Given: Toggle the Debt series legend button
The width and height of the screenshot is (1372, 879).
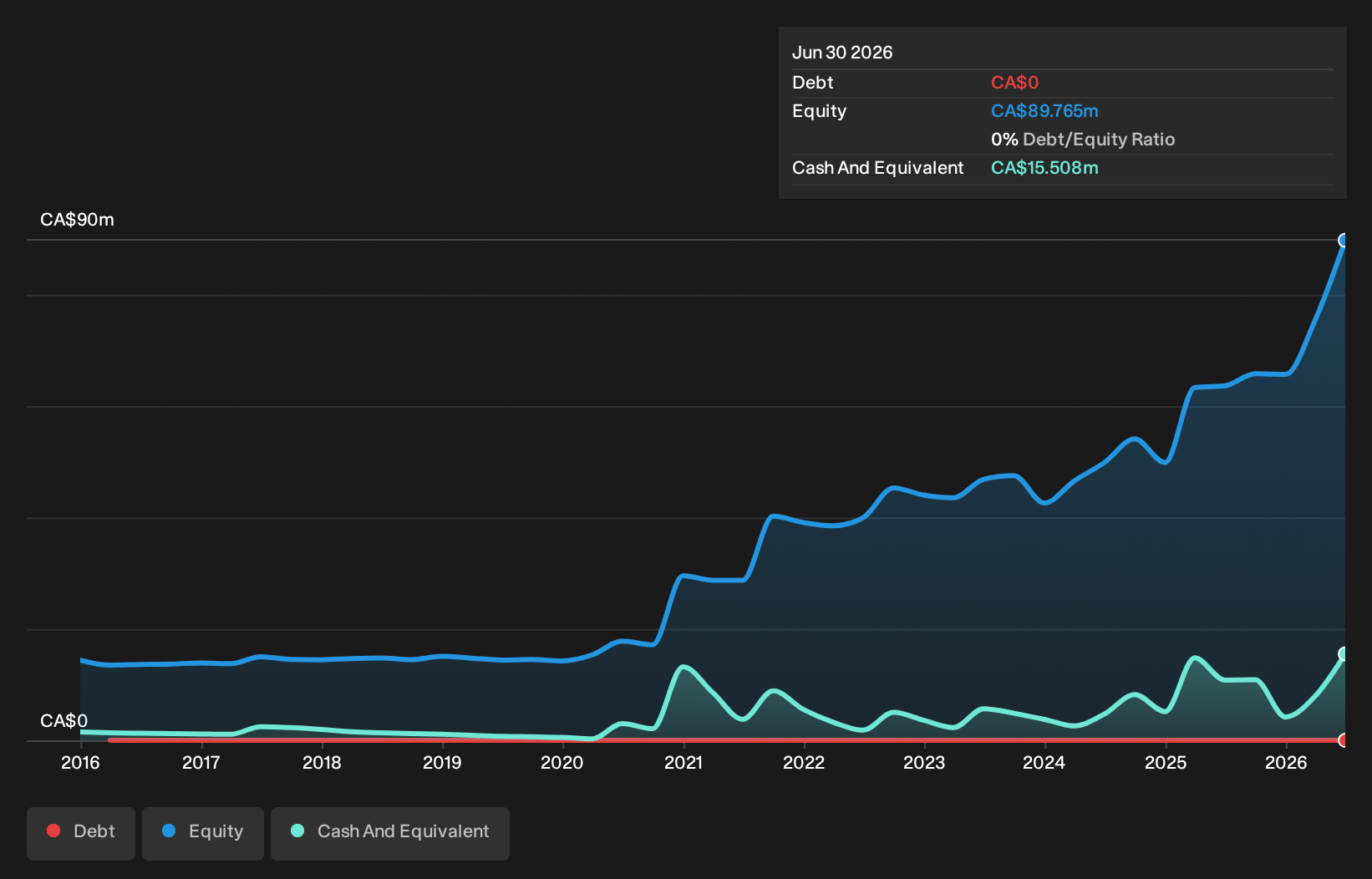Looking at the screenshot, I should click(x=81, y=833).
